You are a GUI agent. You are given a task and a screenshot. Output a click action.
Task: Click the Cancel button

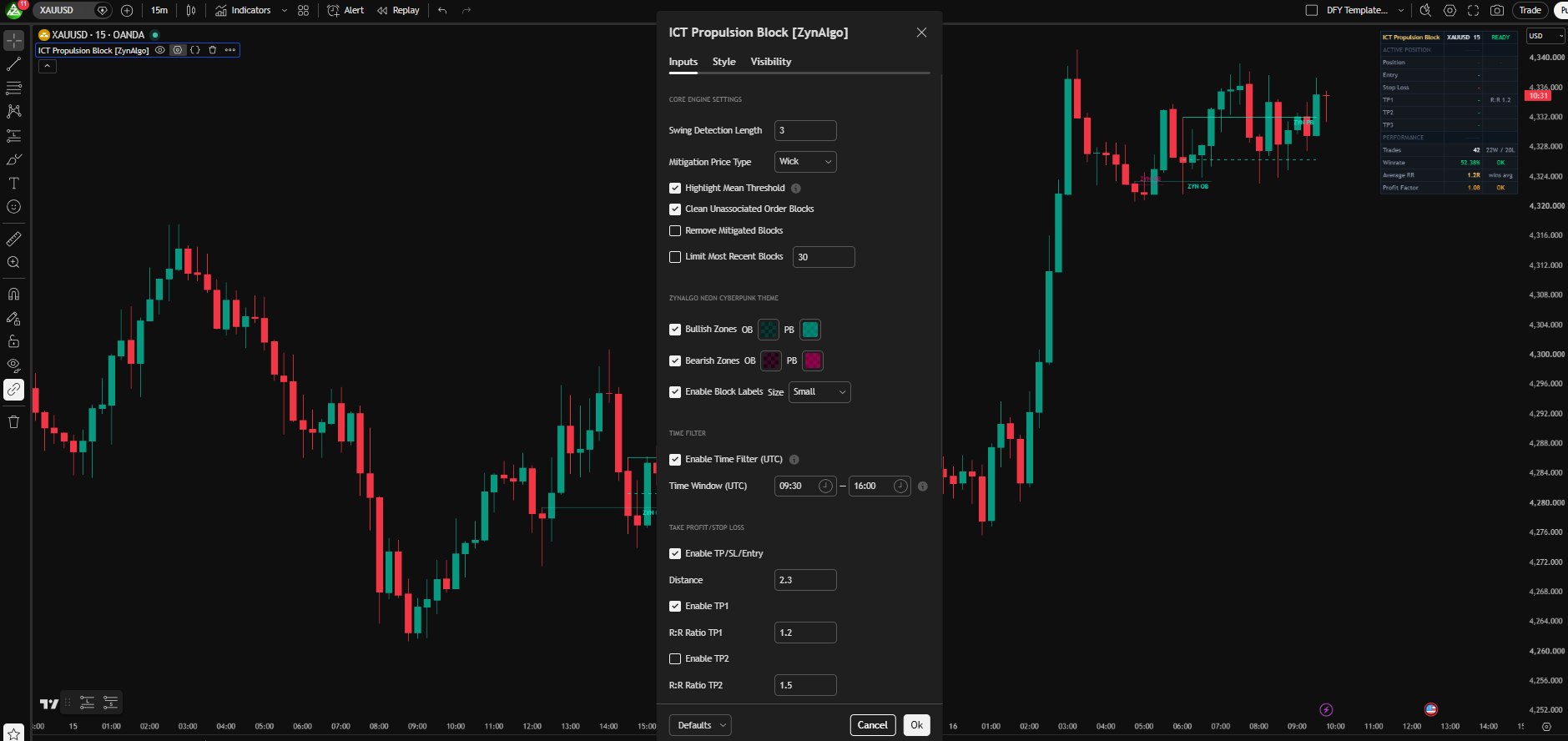872,725
